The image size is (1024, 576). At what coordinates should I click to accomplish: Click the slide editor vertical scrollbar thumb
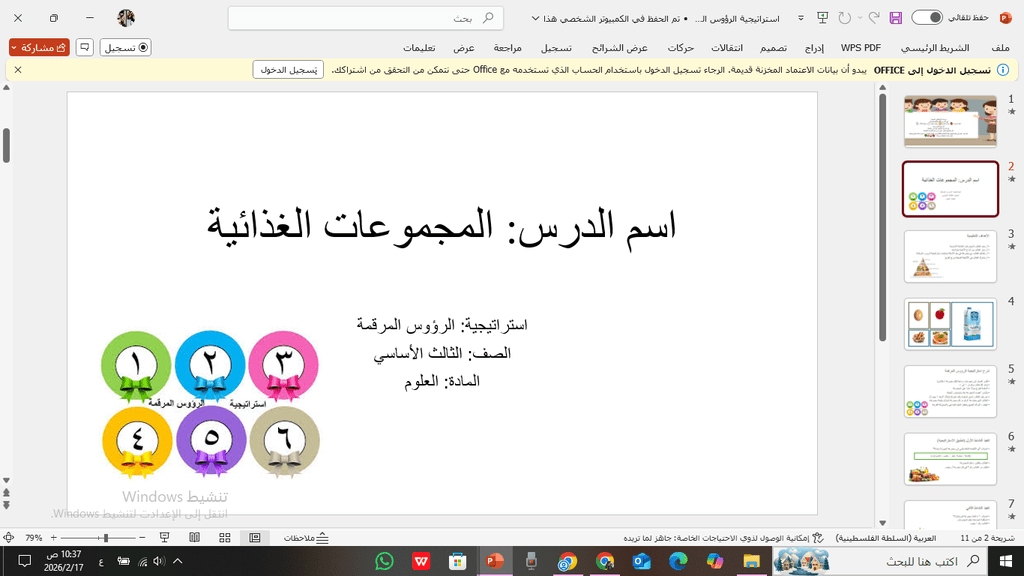7,145
